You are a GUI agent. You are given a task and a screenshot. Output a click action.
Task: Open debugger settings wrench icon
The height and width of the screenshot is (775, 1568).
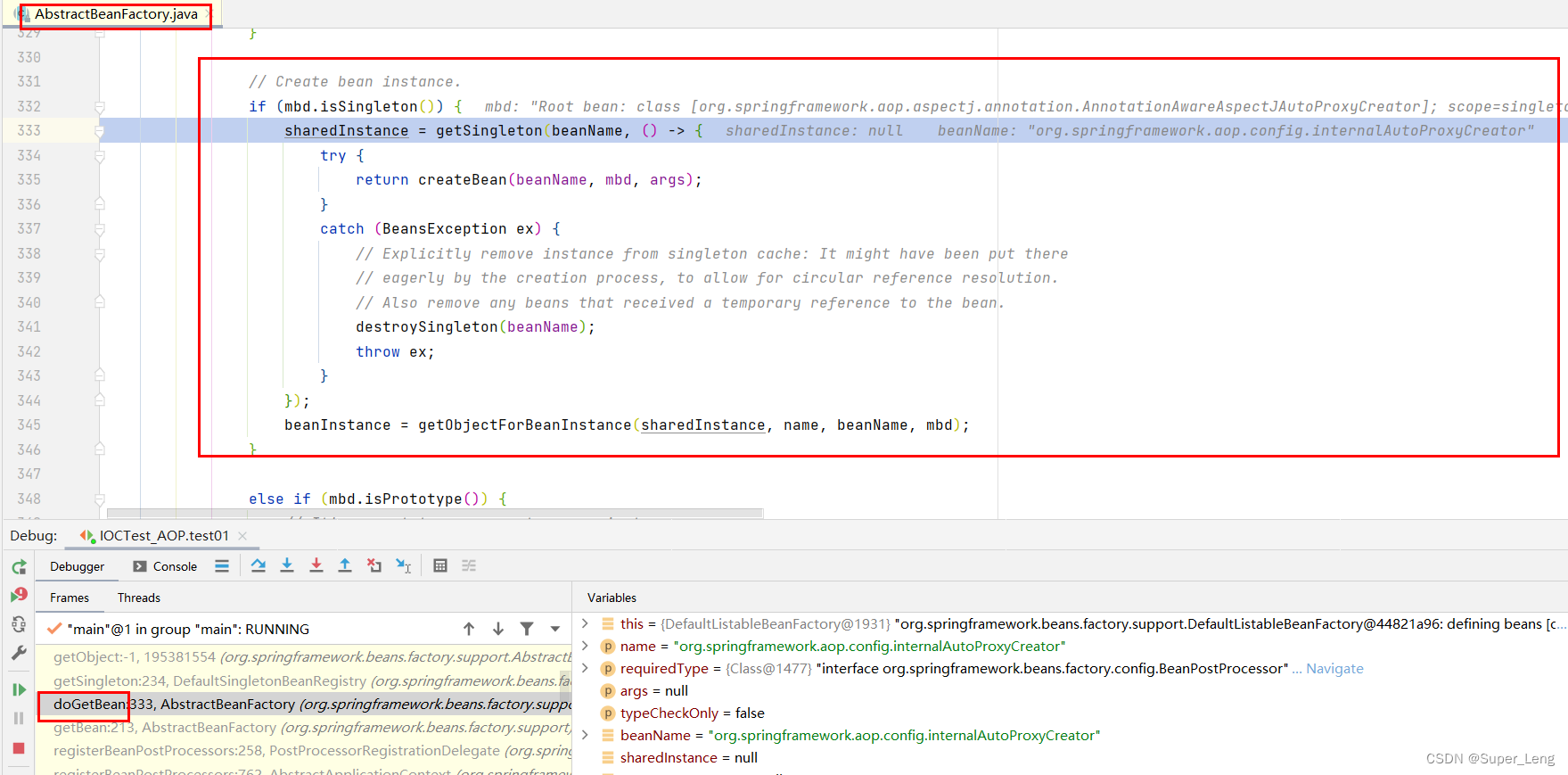(19, 653)
